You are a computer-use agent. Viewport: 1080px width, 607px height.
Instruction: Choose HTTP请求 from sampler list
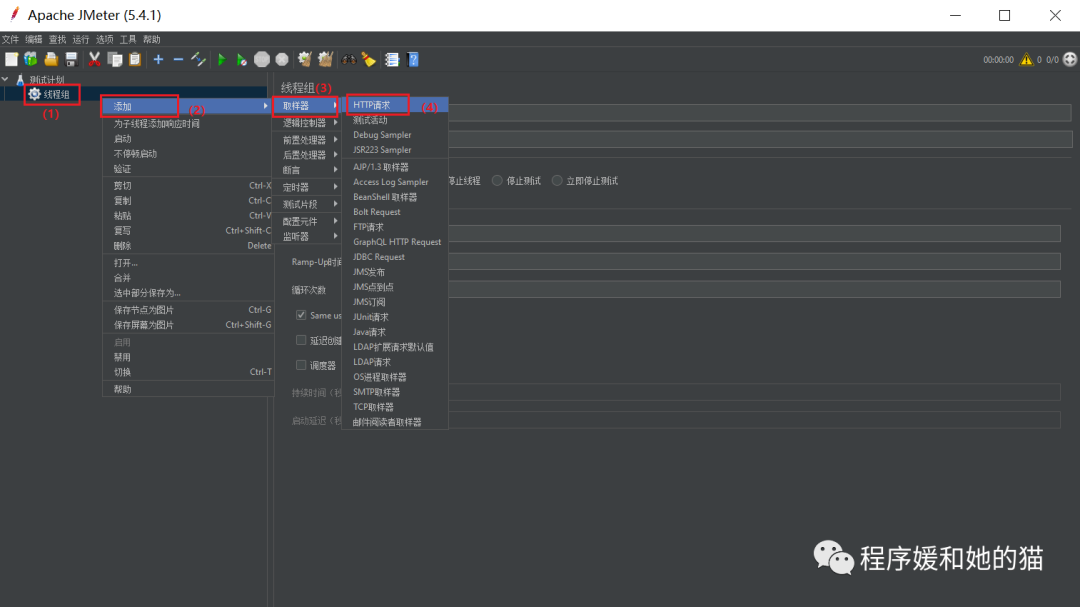tap(395, 105)
